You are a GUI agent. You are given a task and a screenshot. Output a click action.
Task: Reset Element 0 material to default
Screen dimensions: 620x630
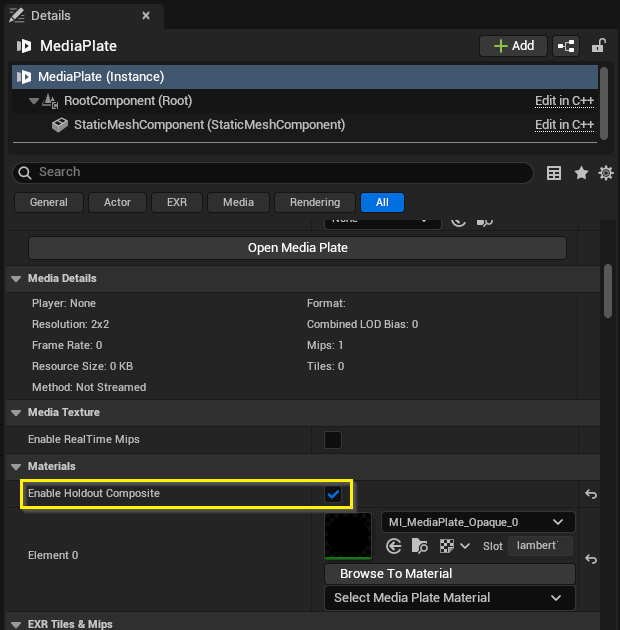coord(591,559)
